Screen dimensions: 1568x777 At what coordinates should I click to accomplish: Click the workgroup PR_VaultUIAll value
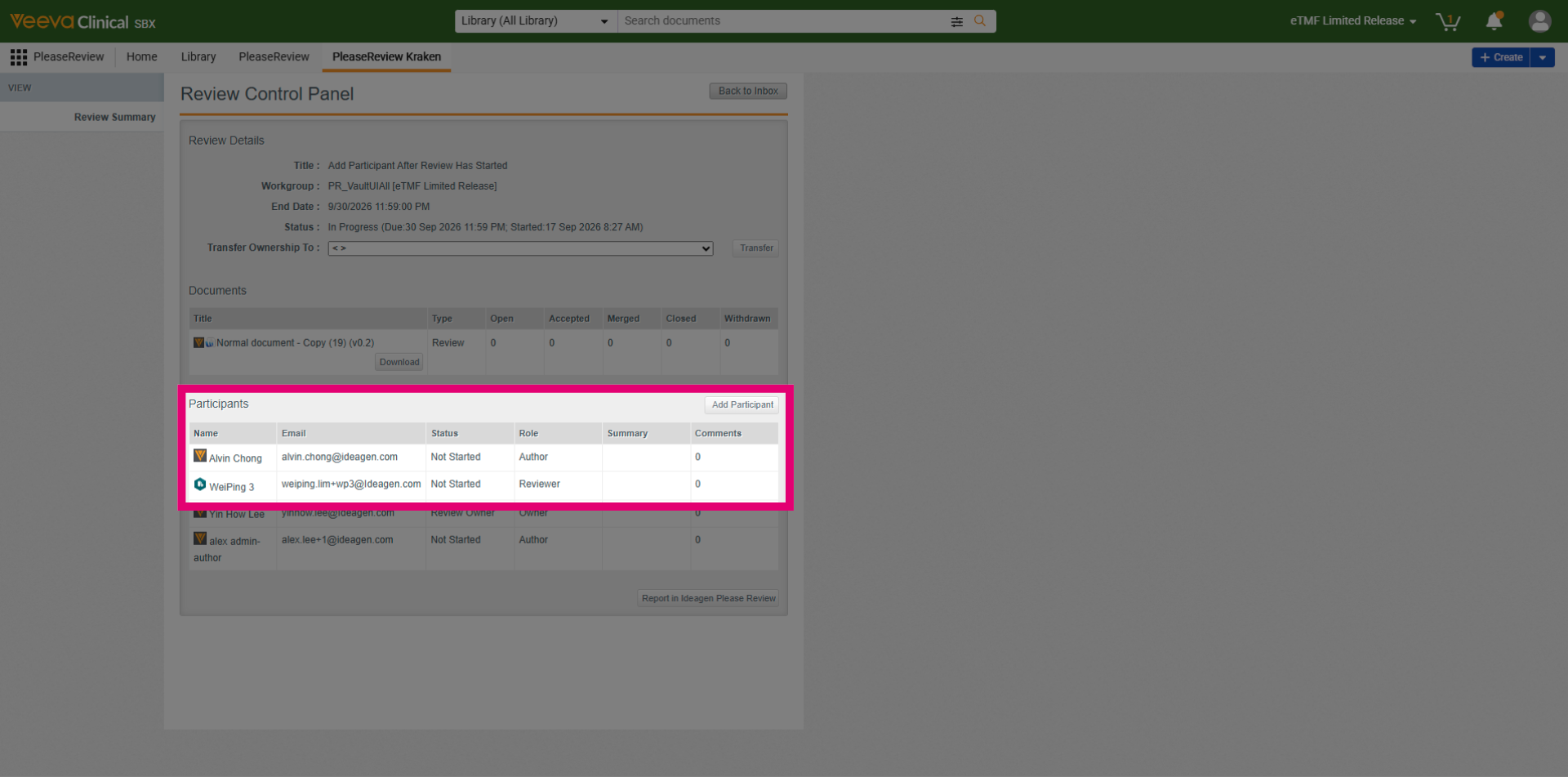tap(412, 186)
